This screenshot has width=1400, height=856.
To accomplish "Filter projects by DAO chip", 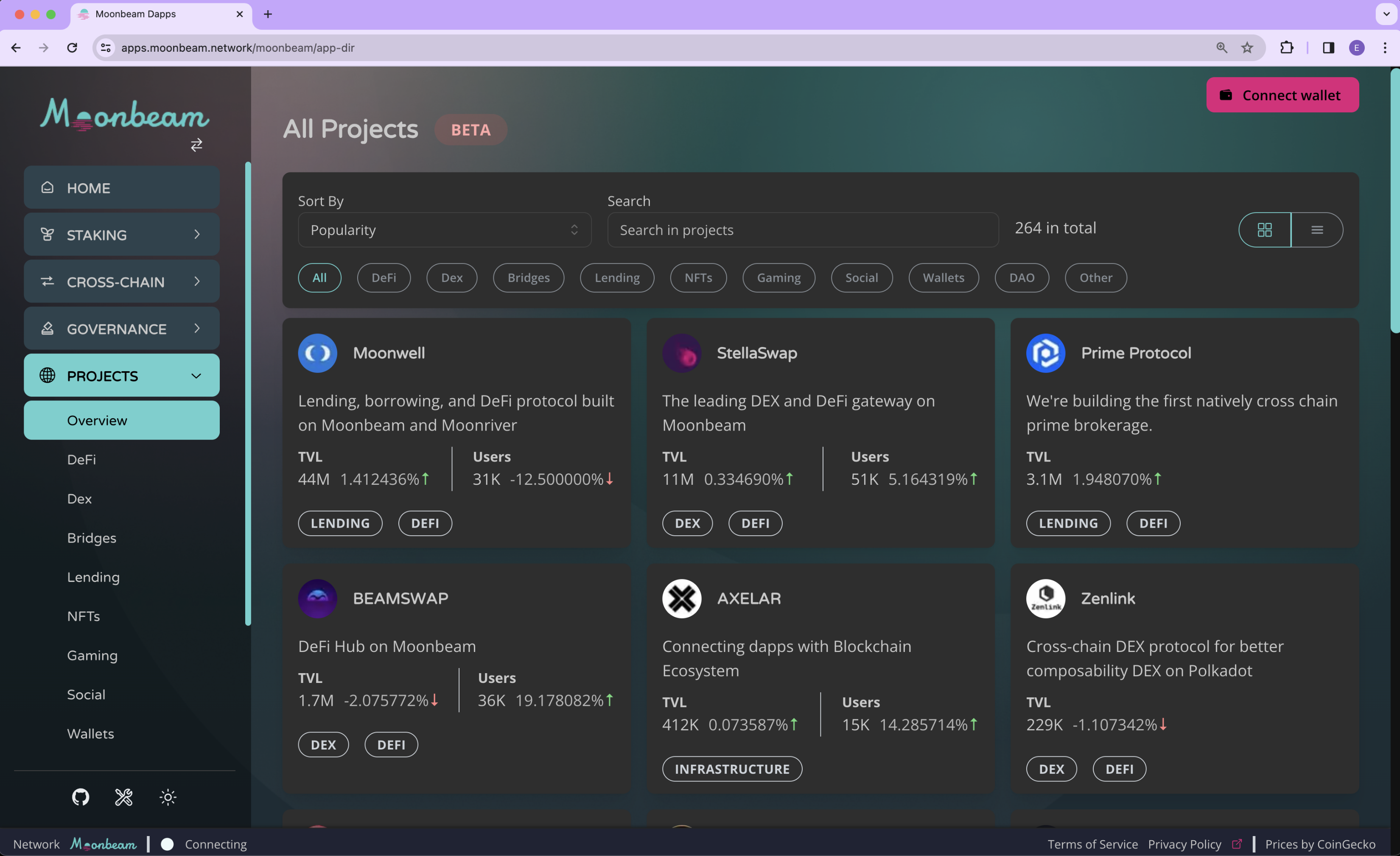I will [x=1022, y=278].
